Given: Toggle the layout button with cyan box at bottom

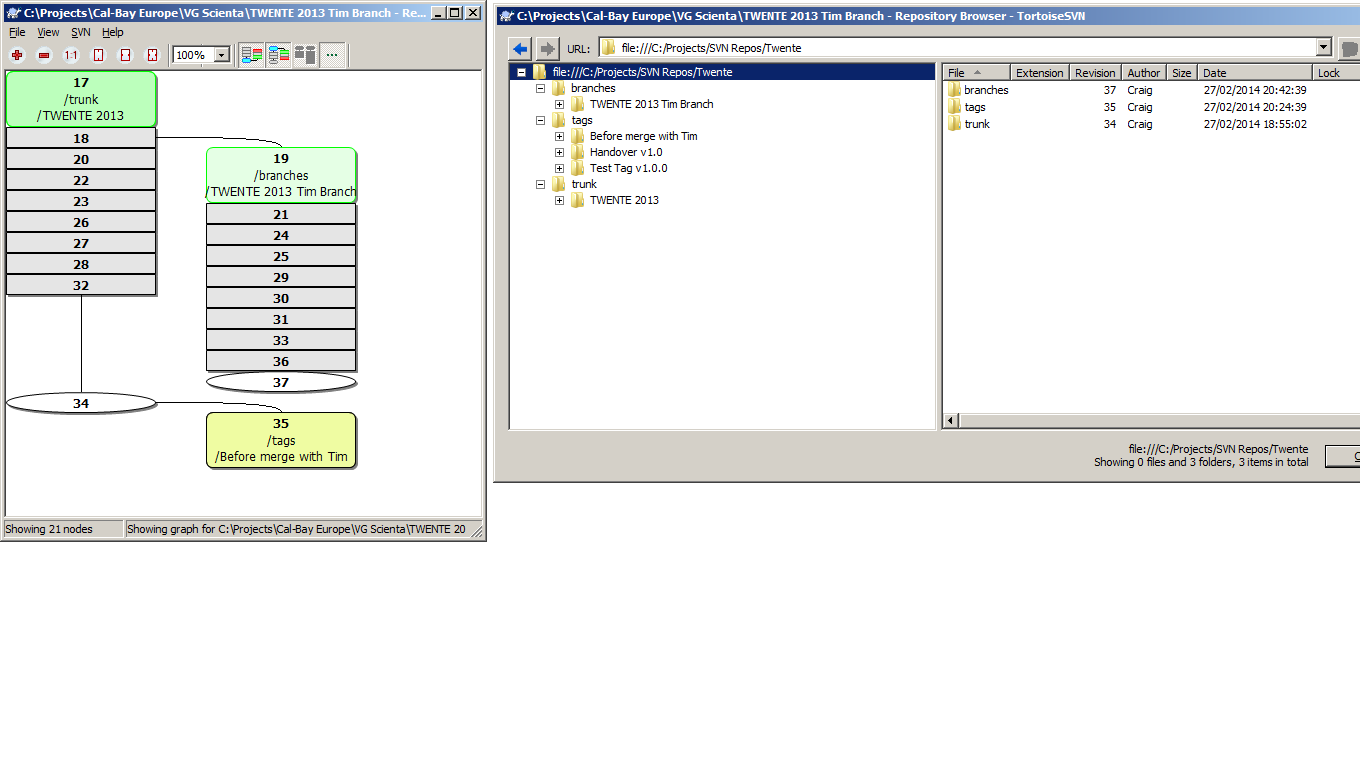Looking at the screenshot, I should [252, 55].
